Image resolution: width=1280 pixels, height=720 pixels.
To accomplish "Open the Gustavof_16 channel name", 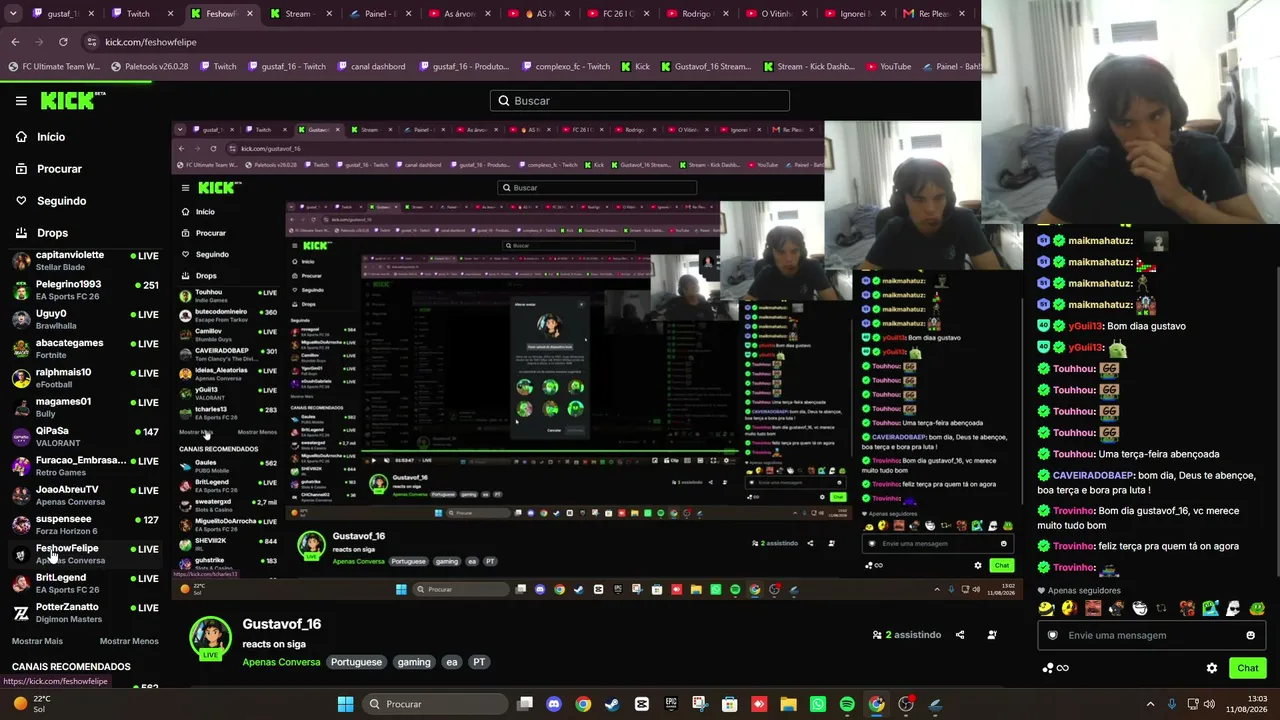I will click(x=281, y=624).
